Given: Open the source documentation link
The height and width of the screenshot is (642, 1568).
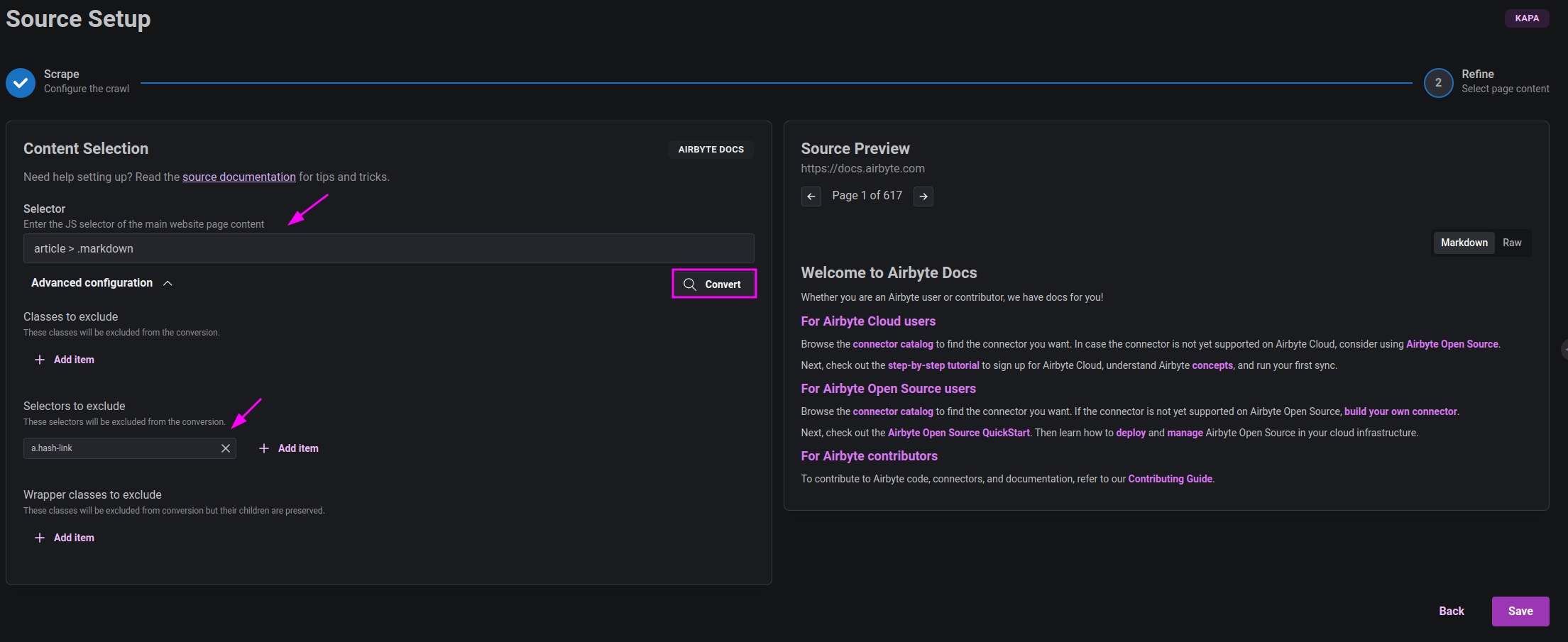Looking at the screenshot, I should pos(239,177).
